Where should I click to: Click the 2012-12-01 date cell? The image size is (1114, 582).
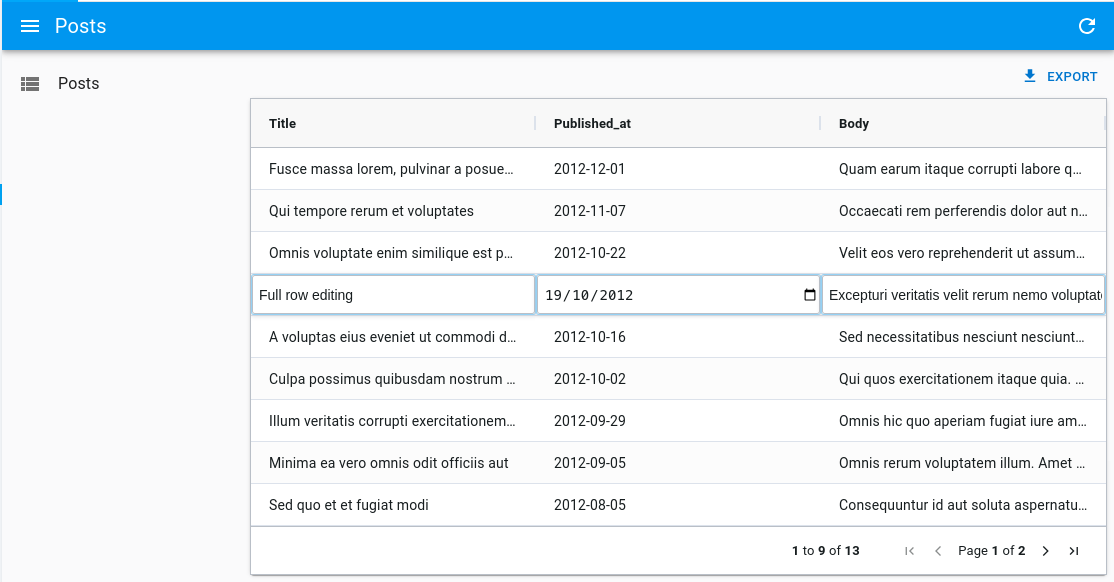point(589,169)
